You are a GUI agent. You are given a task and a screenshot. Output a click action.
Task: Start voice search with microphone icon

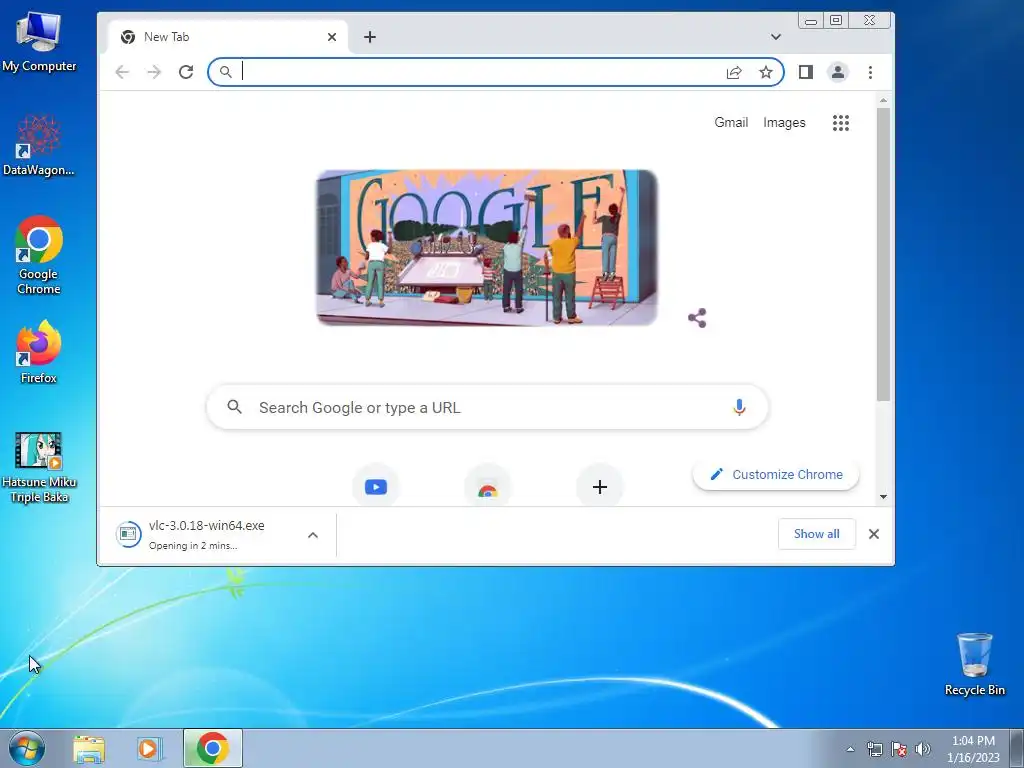tap(739, 408)
